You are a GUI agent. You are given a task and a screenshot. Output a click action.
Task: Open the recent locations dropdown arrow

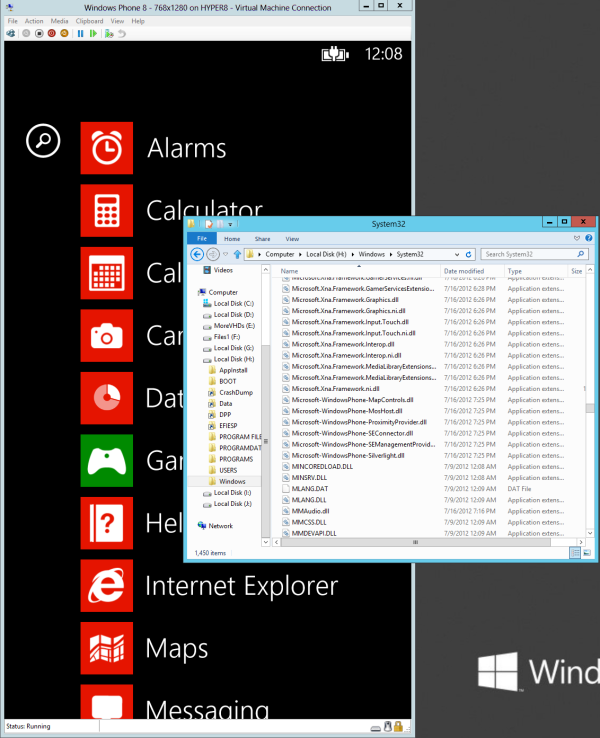(x=225, y=254)
